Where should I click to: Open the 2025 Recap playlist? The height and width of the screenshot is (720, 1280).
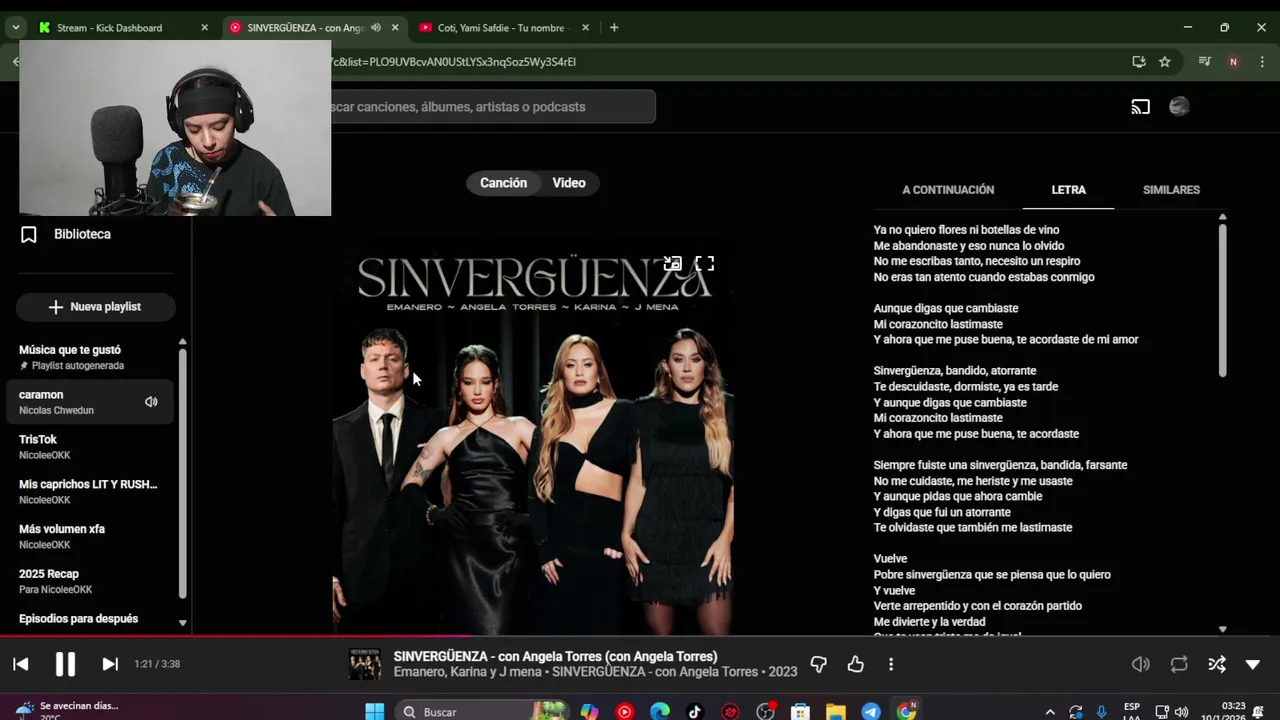point(90,581)
